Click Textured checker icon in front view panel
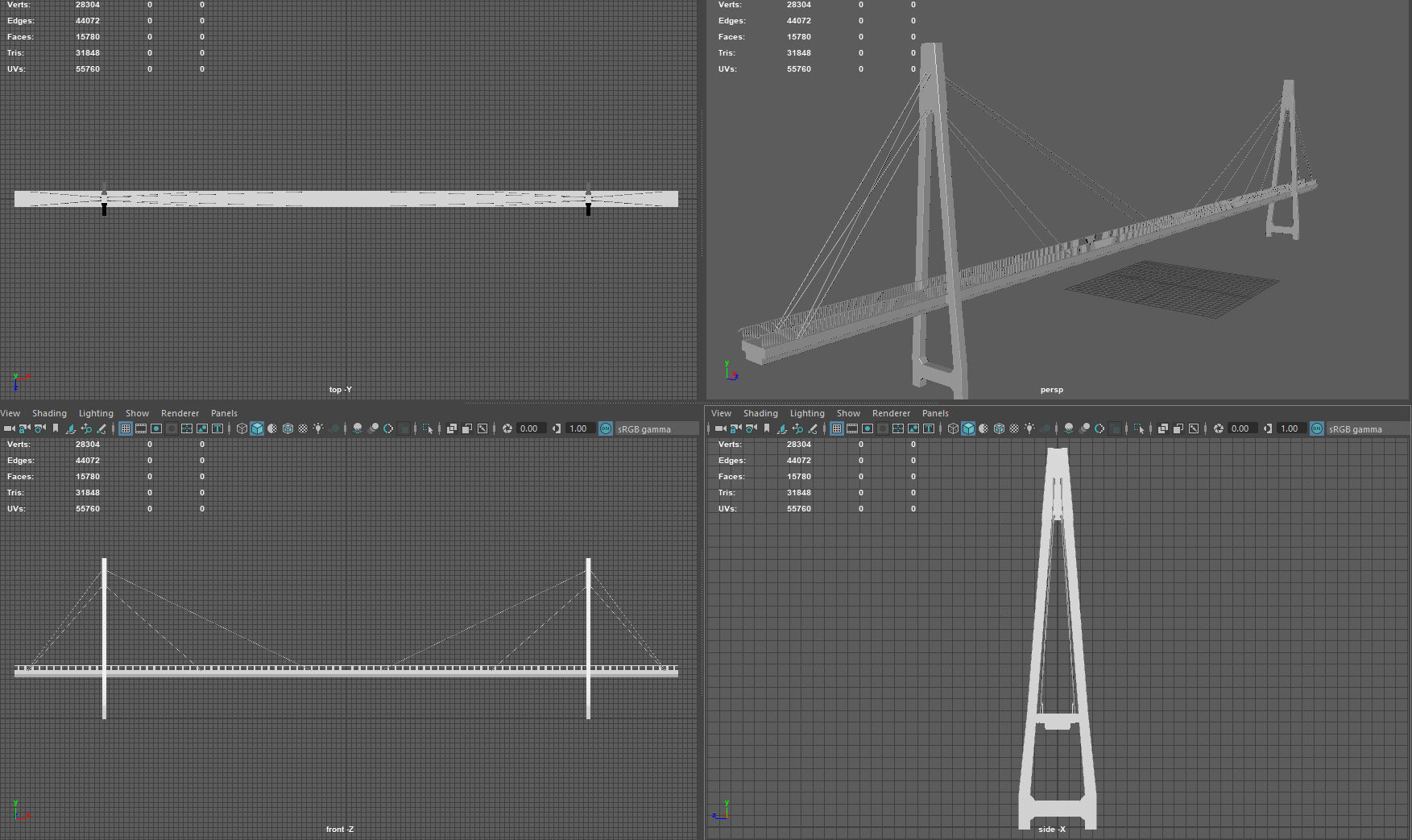The height and width of the screenshot is (840, 1412). tap(303, 428)
